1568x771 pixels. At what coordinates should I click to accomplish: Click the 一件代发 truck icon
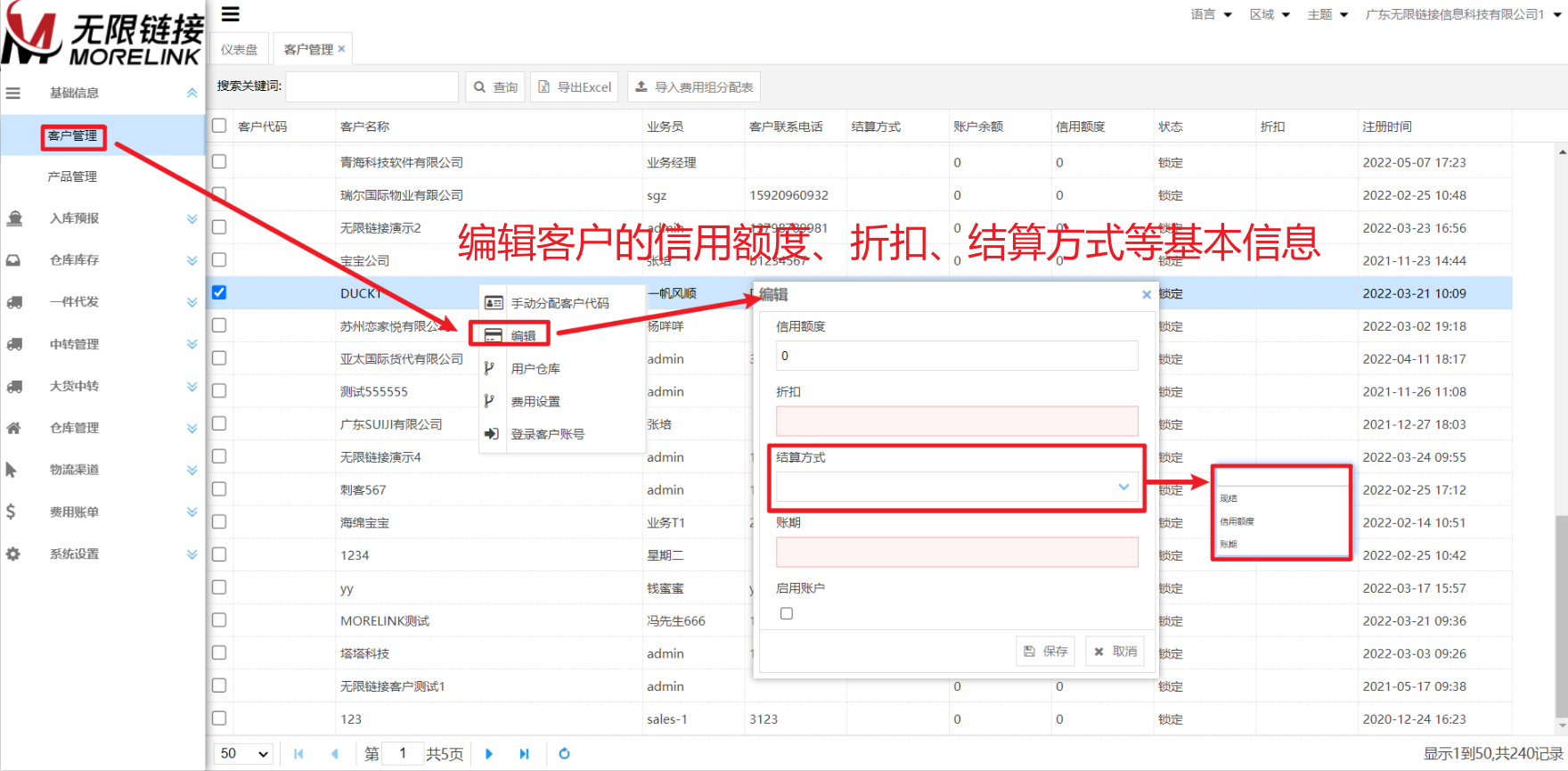pos(14,302)
